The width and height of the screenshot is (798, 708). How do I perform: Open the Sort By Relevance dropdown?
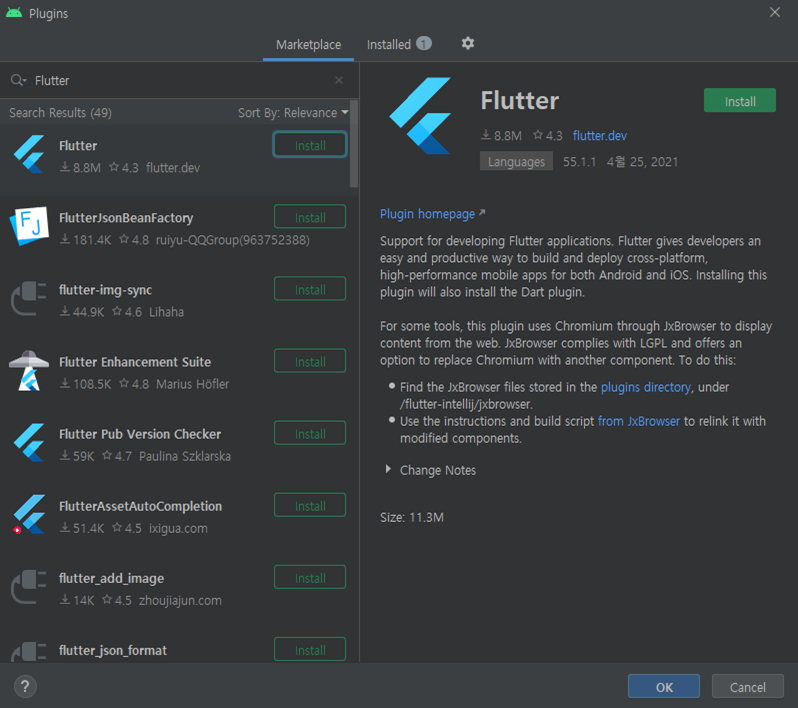[293, 112]
